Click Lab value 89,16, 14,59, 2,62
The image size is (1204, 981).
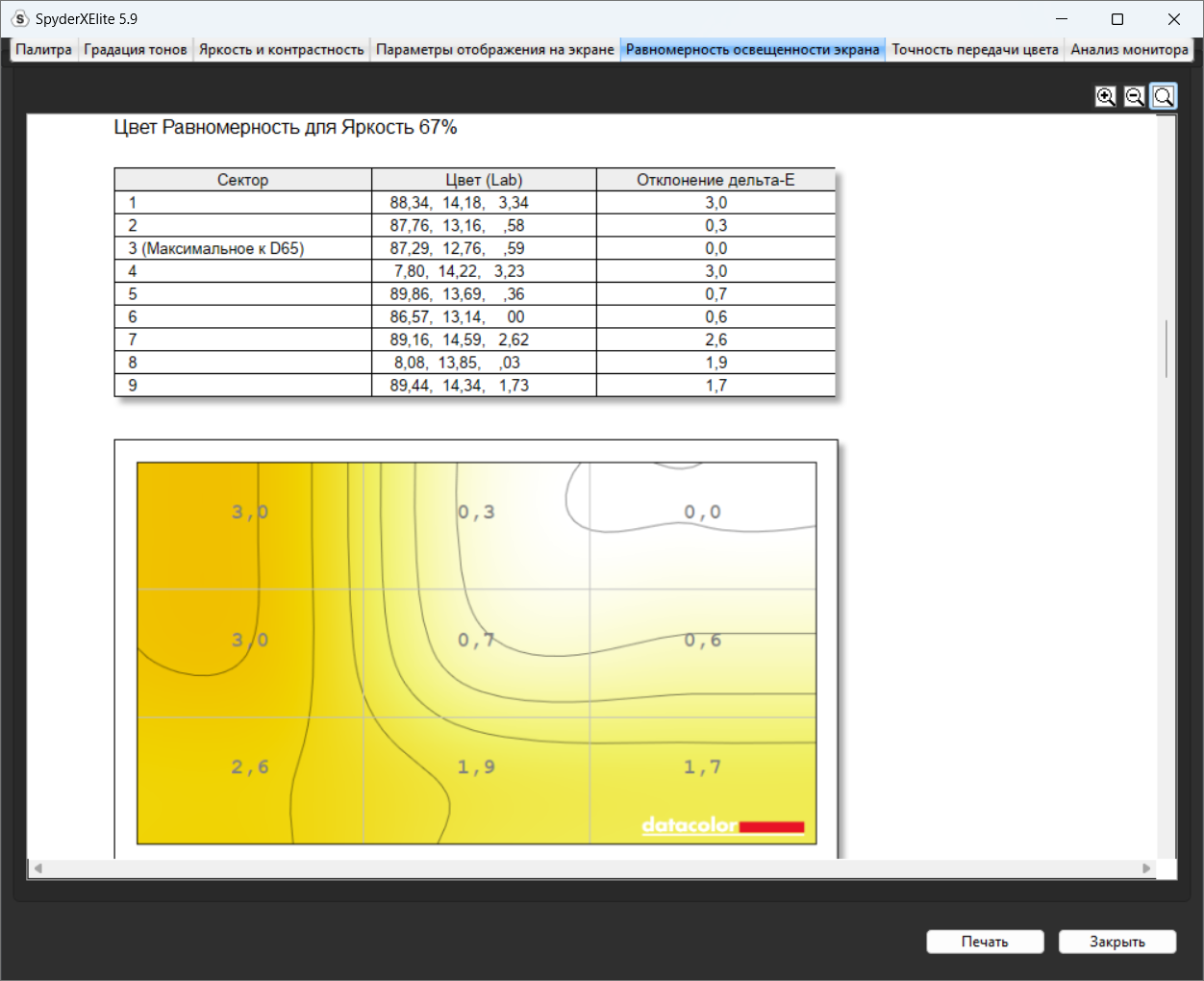[459, 340]
